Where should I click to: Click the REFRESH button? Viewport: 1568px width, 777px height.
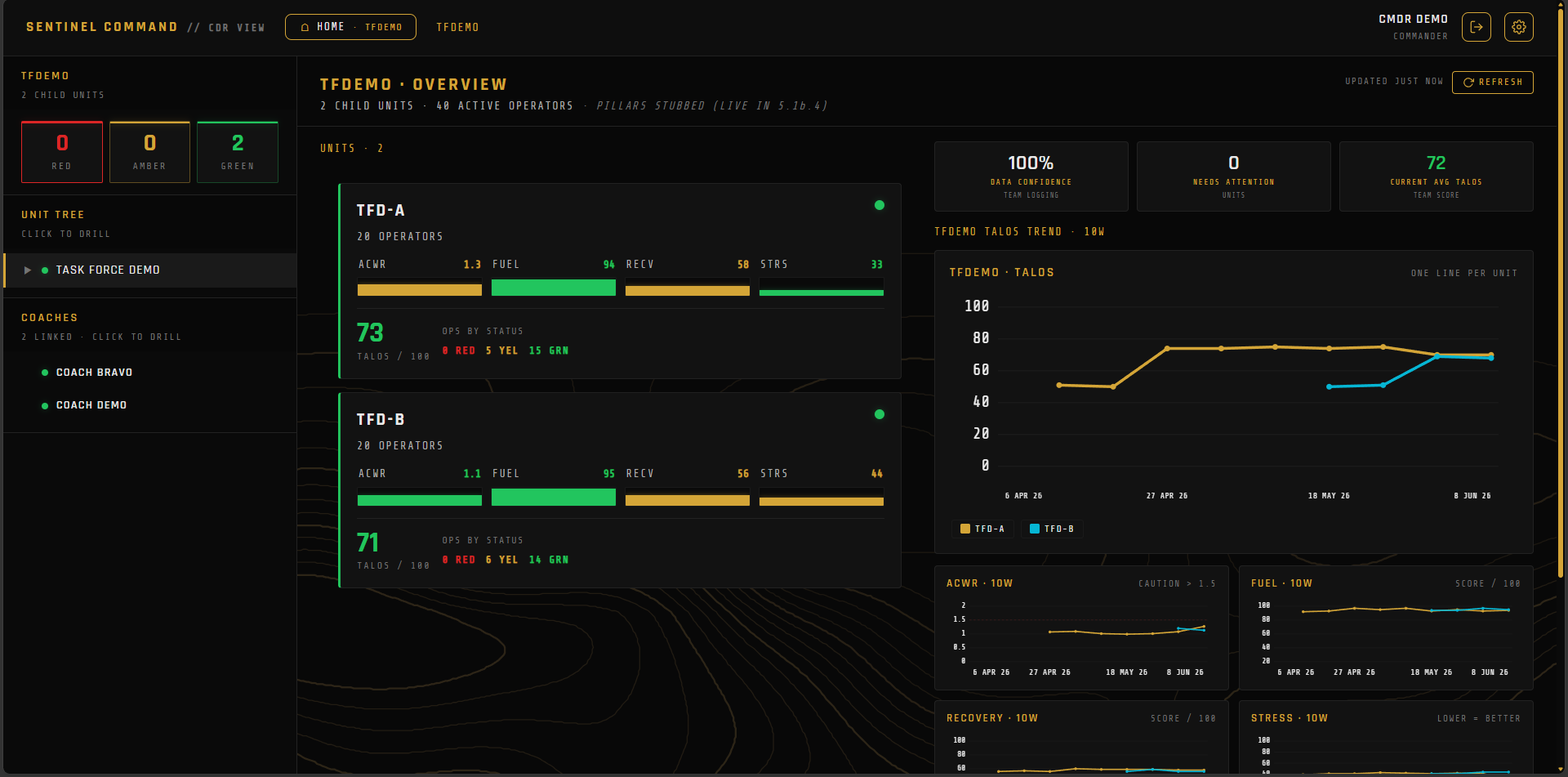(1492, 82)
